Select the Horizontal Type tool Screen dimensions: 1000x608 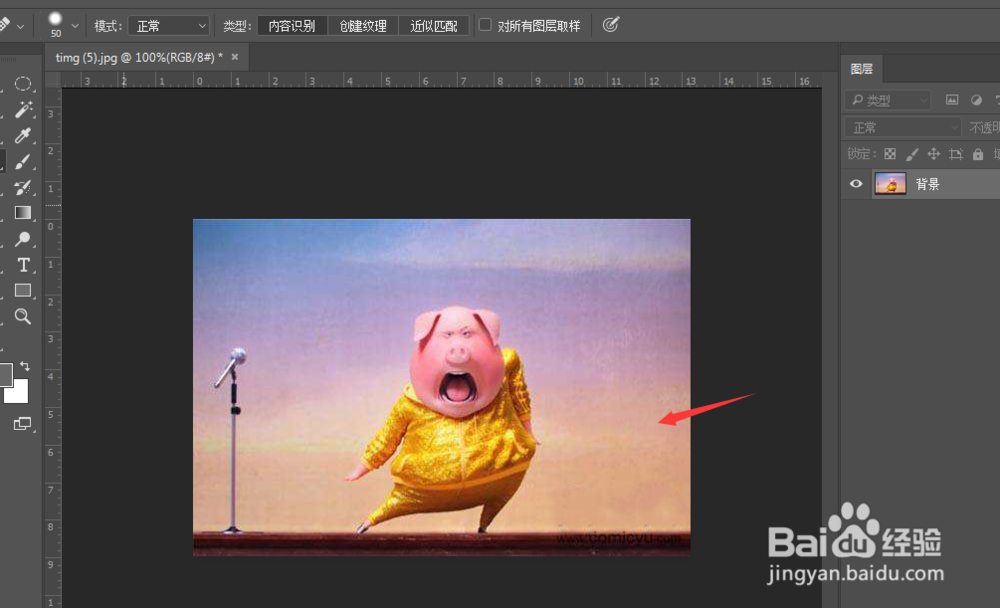23,265
